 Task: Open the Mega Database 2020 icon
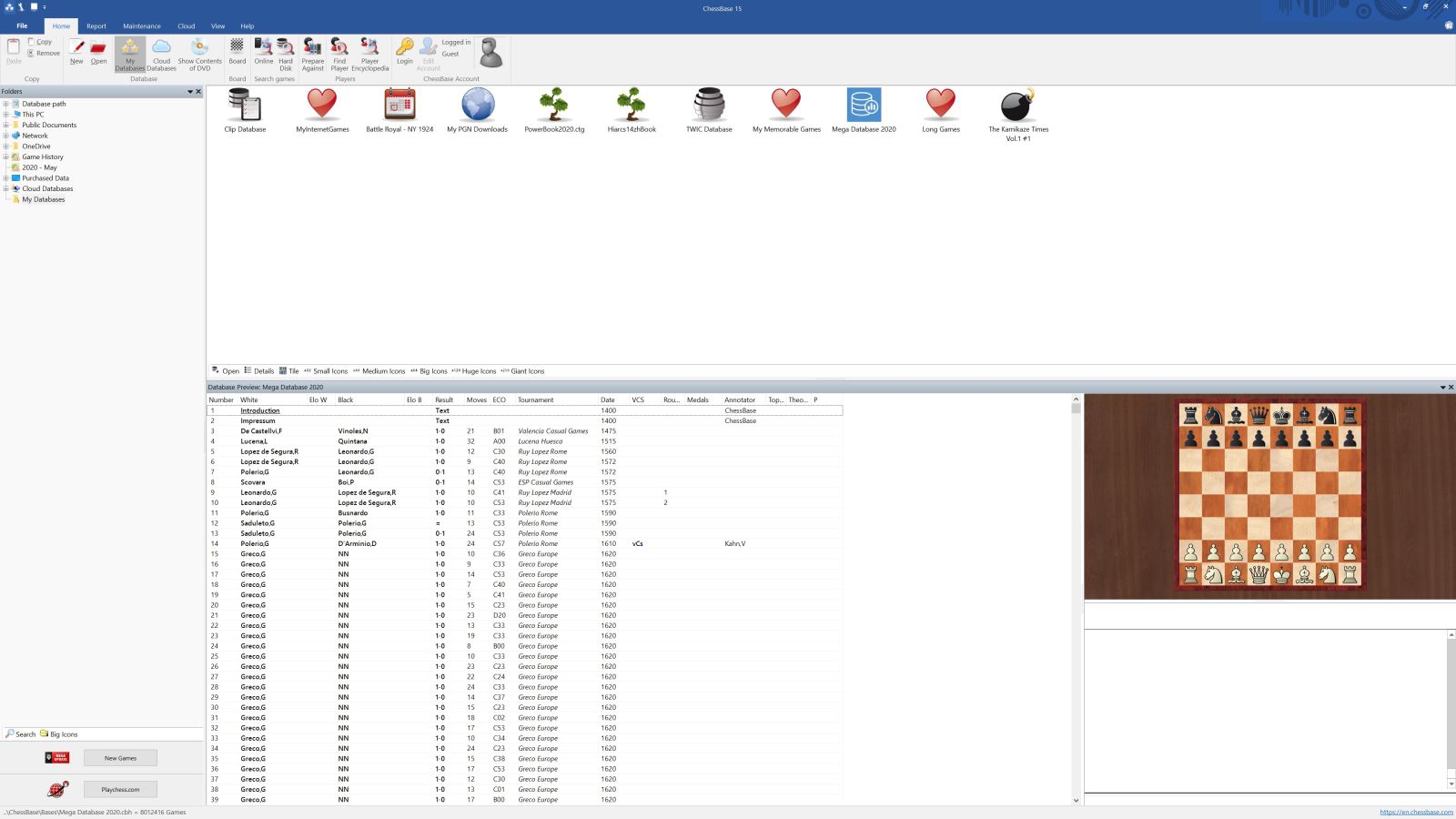pyautogui.click(x=864, y=106)
